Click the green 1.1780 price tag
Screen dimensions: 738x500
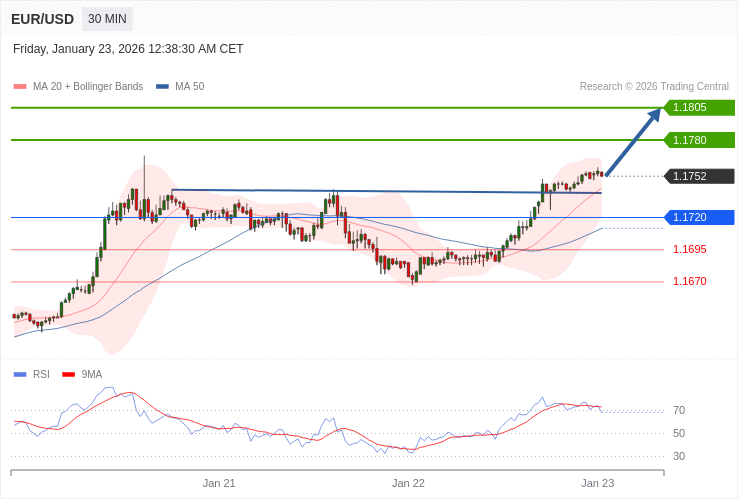click(x=699, y=140)
